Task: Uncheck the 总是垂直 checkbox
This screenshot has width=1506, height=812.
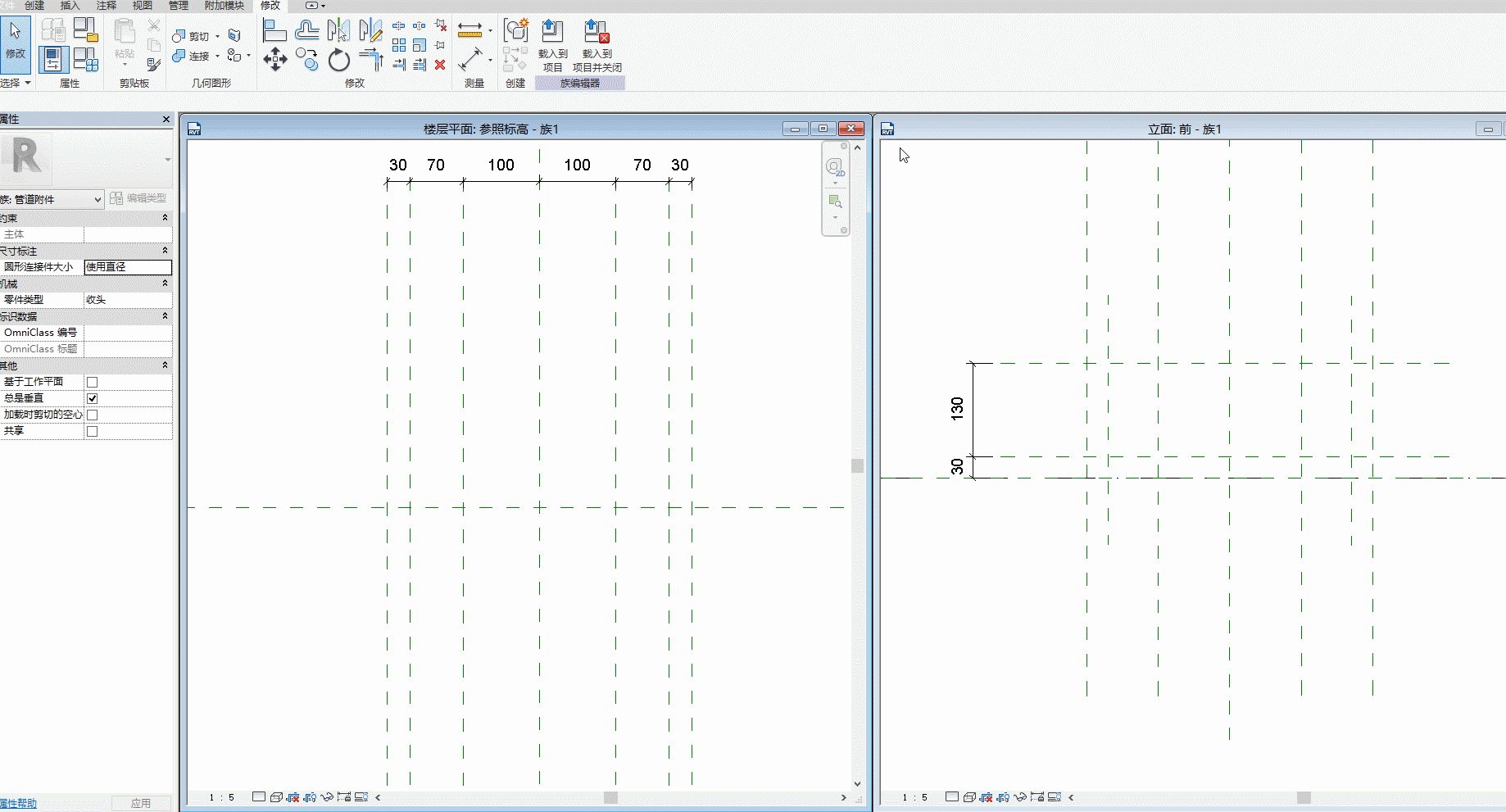Action: pos(92,398)
